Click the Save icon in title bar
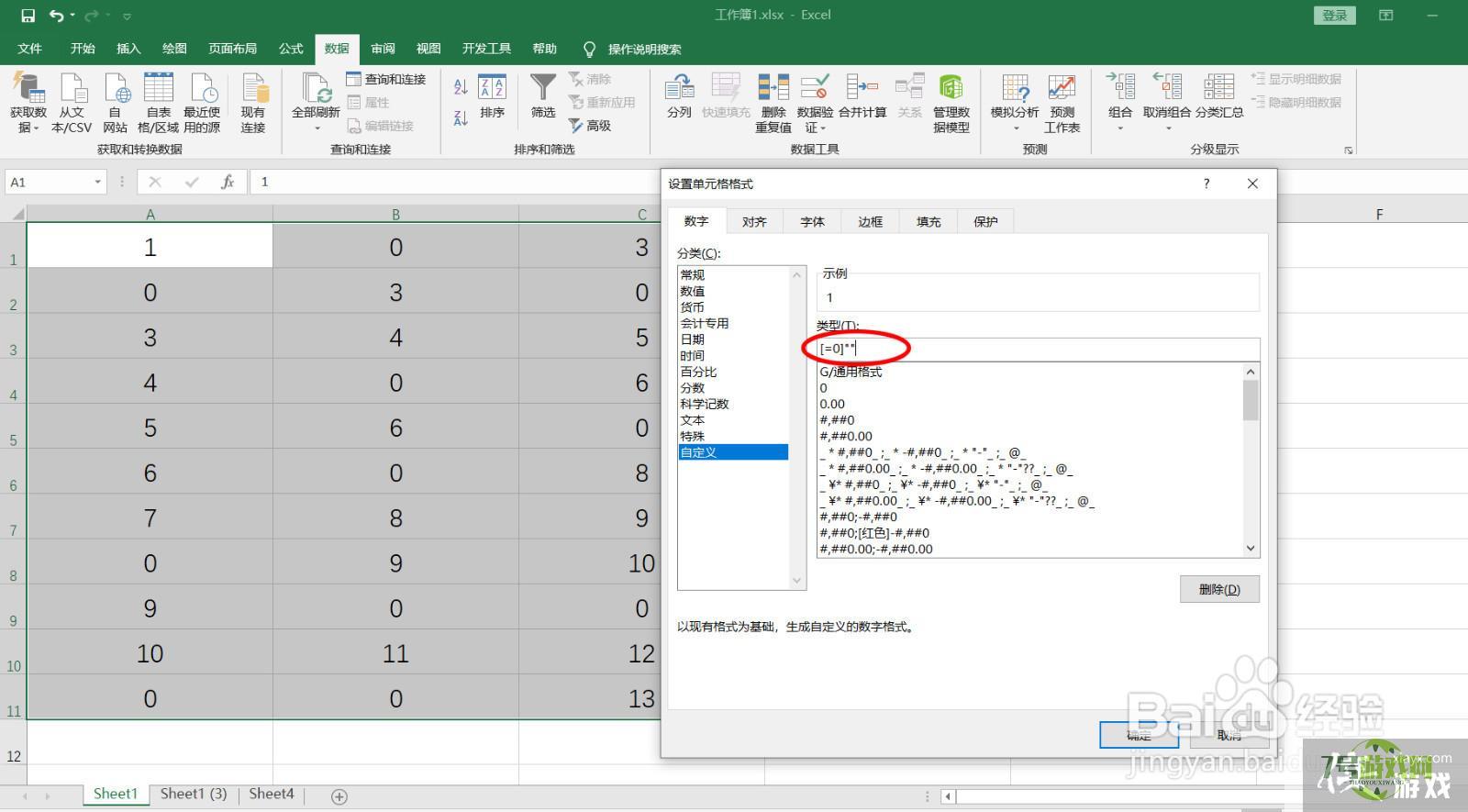The image size is (1468, 812). click(28, 16)
